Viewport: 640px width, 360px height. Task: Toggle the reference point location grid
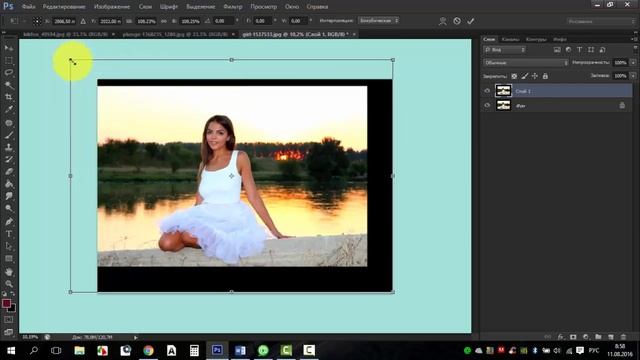pos(37,21)
